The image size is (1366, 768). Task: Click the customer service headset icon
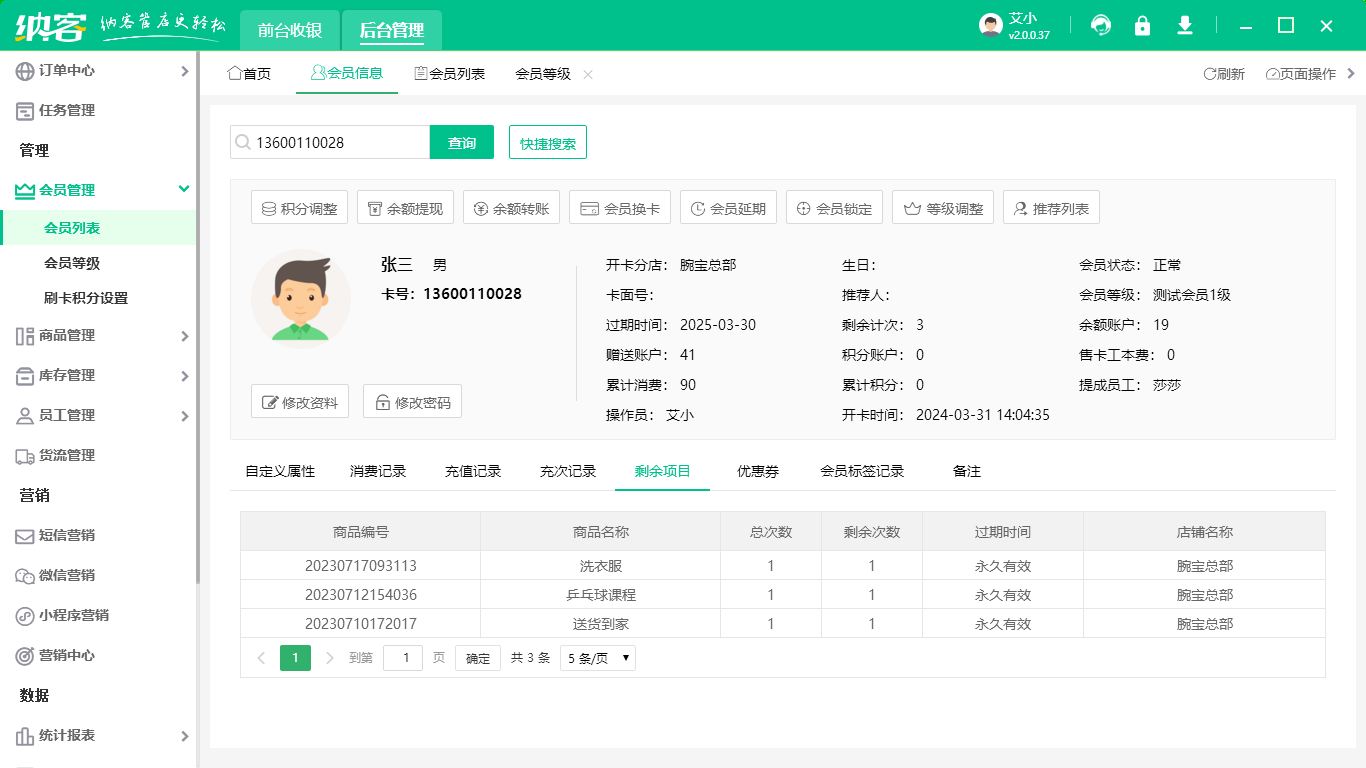pos(1101,26)
